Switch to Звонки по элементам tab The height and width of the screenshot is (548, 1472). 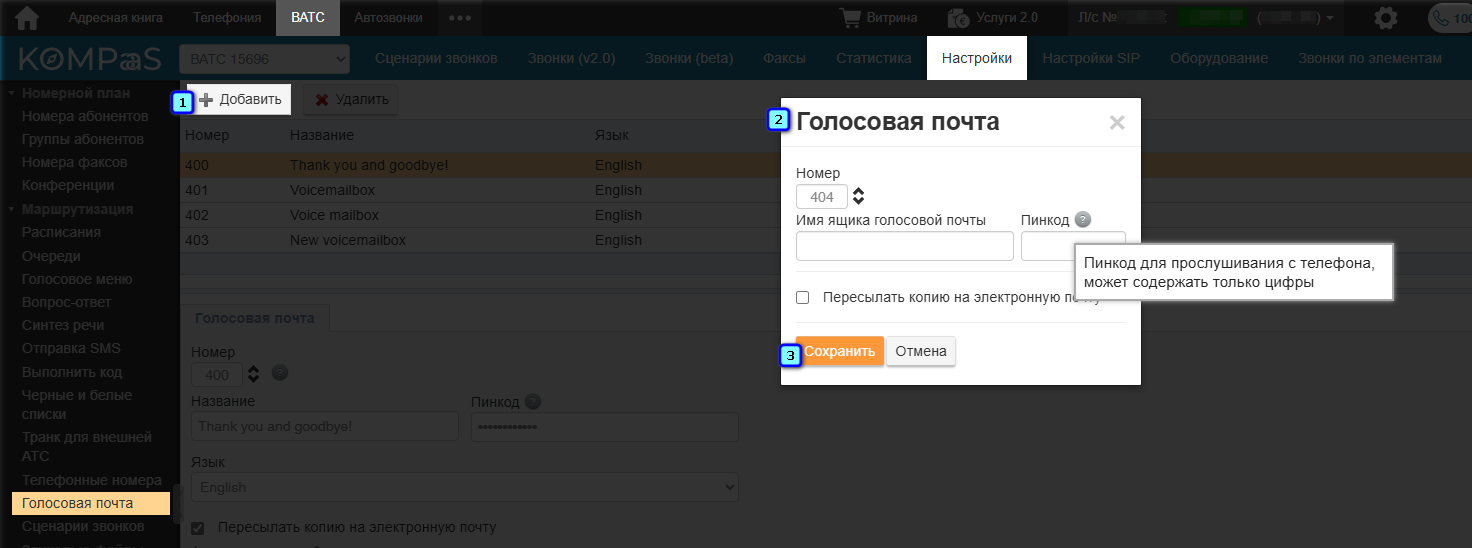click(x=1370, y=58)
